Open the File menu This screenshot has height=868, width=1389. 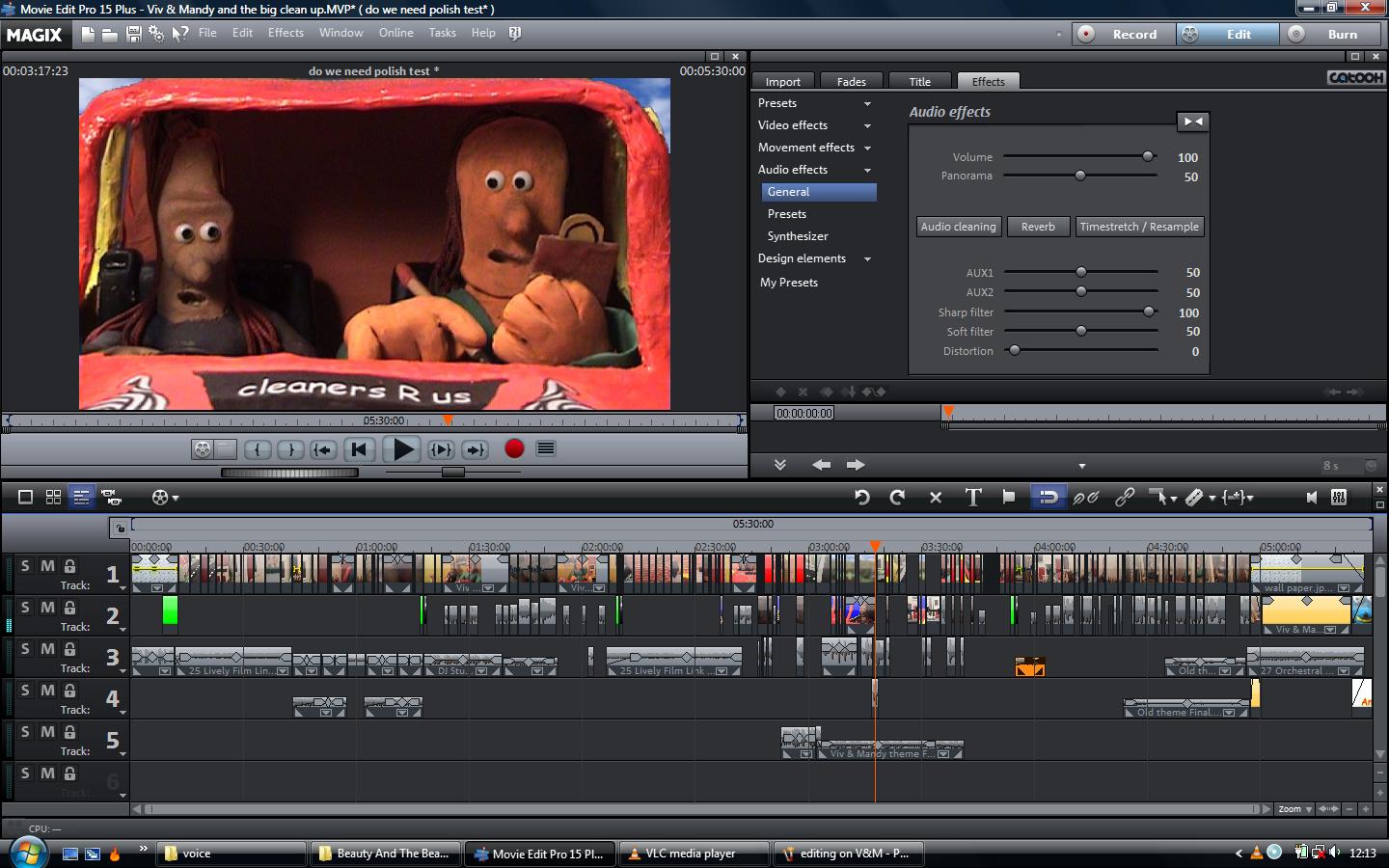[x=207, y=33]
